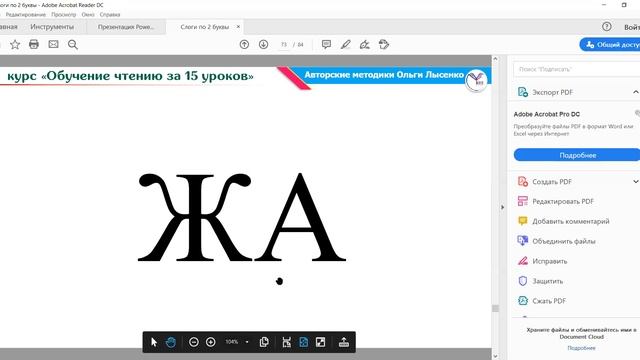Select the highlighter pen tool
The height and width of the screenshot is (360, 640).
[x=346, y=44]
